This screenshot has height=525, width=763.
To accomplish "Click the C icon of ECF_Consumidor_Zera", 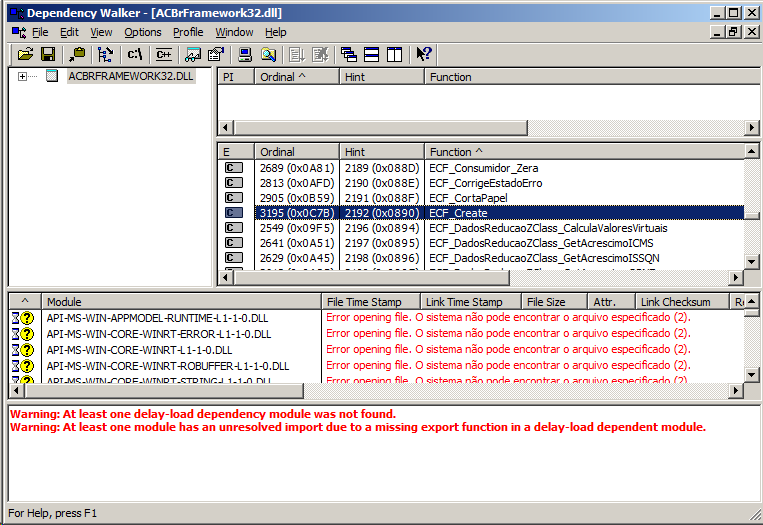I will pyautogui.click(x=234, y=168).
